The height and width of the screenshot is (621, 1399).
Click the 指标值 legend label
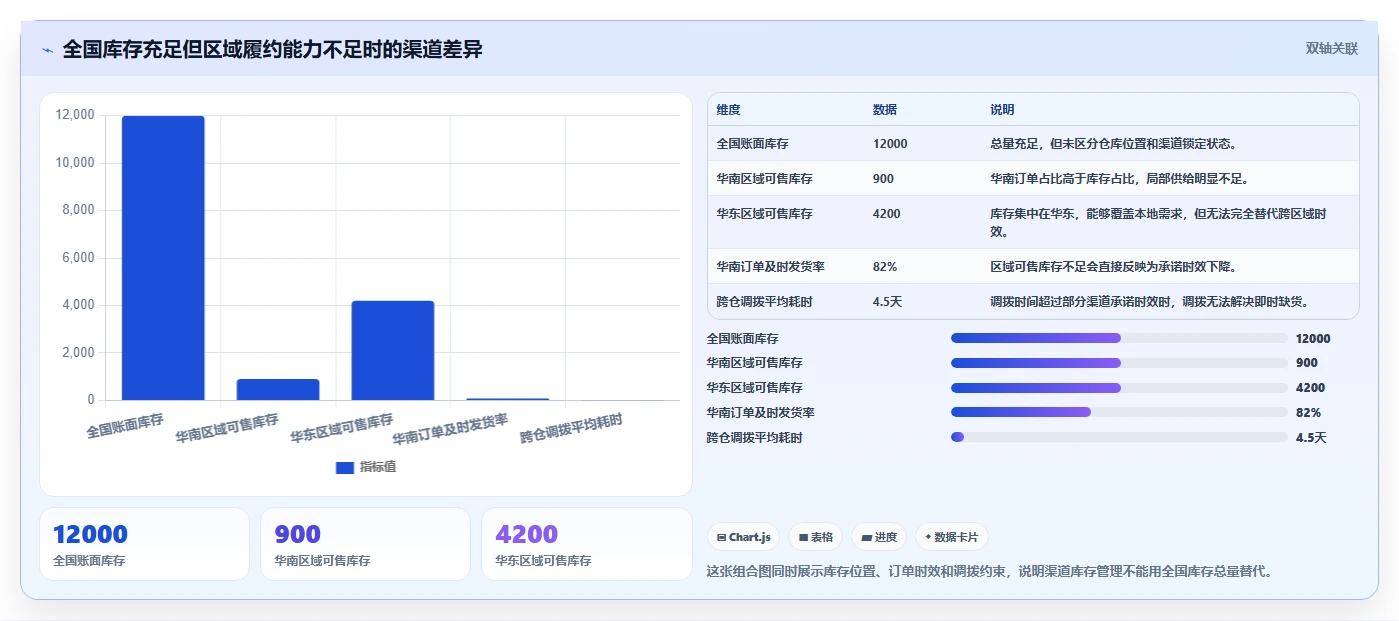point(378,467)
